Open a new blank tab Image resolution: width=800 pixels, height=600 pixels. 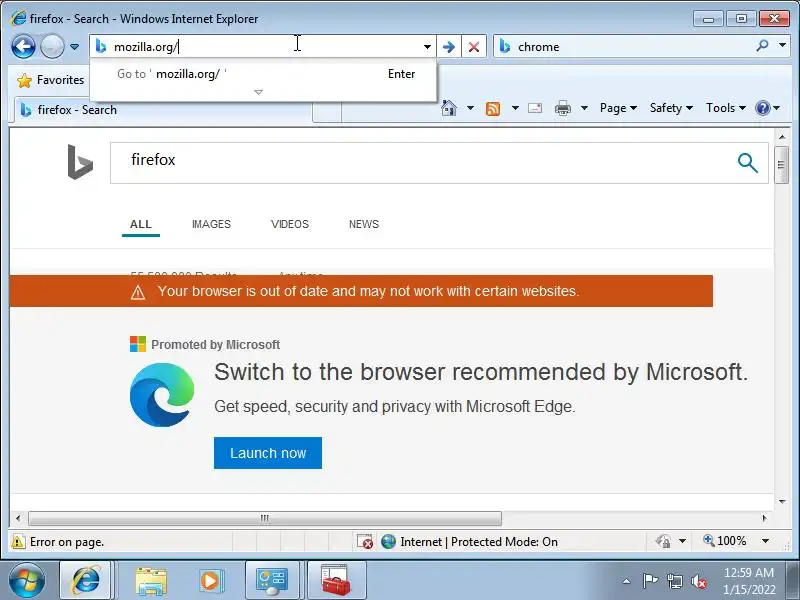327,112
